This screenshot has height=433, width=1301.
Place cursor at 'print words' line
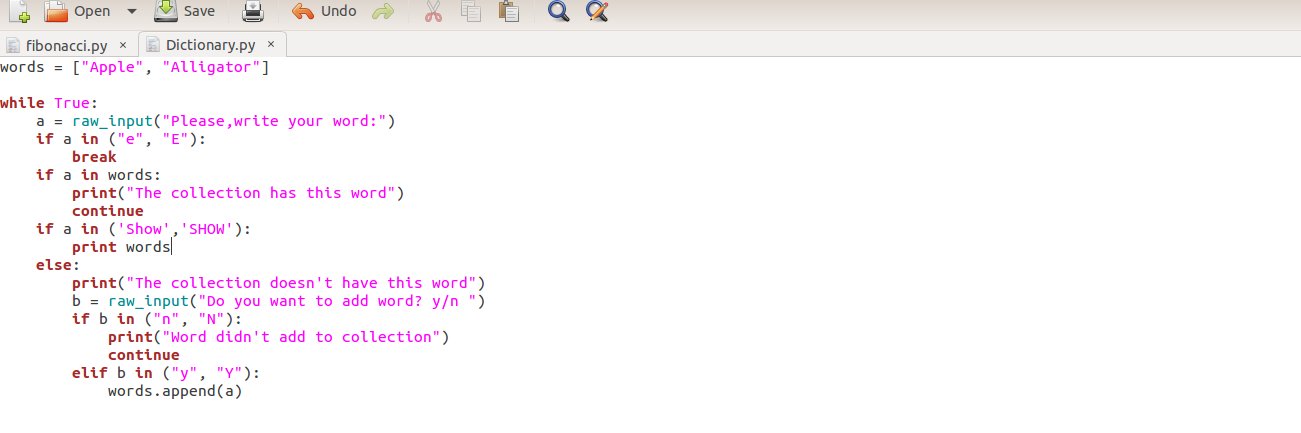(121, 247)
